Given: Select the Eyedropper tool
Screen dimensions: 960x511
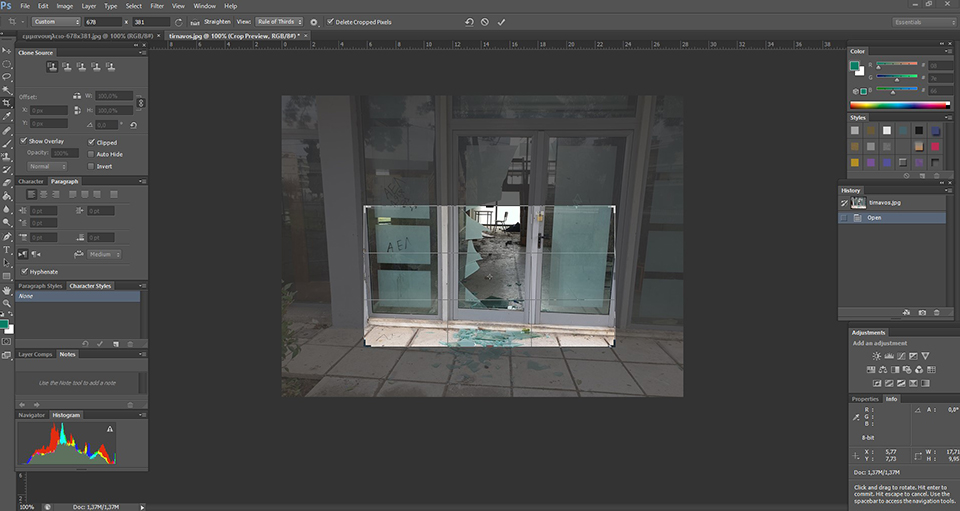Looking at the screenshot, I should (7, 116).
